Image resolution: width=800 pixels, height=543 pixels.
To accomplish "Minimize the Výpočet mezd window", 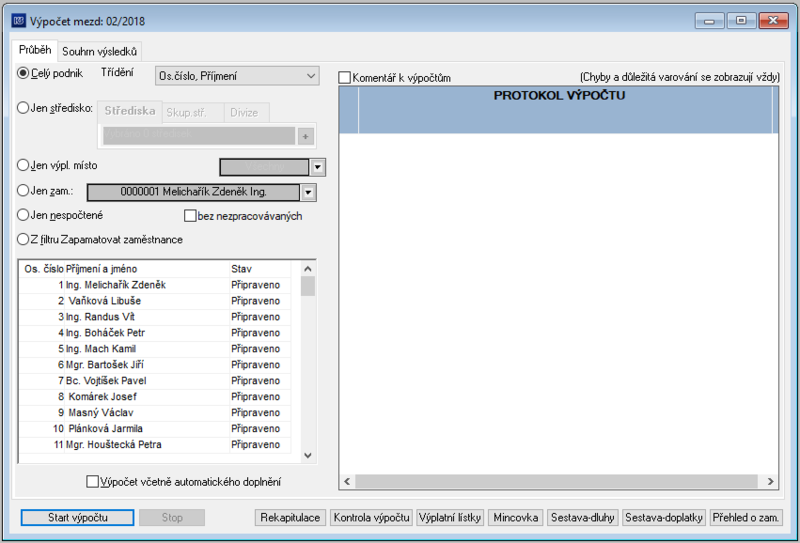I will click(709, 21).
